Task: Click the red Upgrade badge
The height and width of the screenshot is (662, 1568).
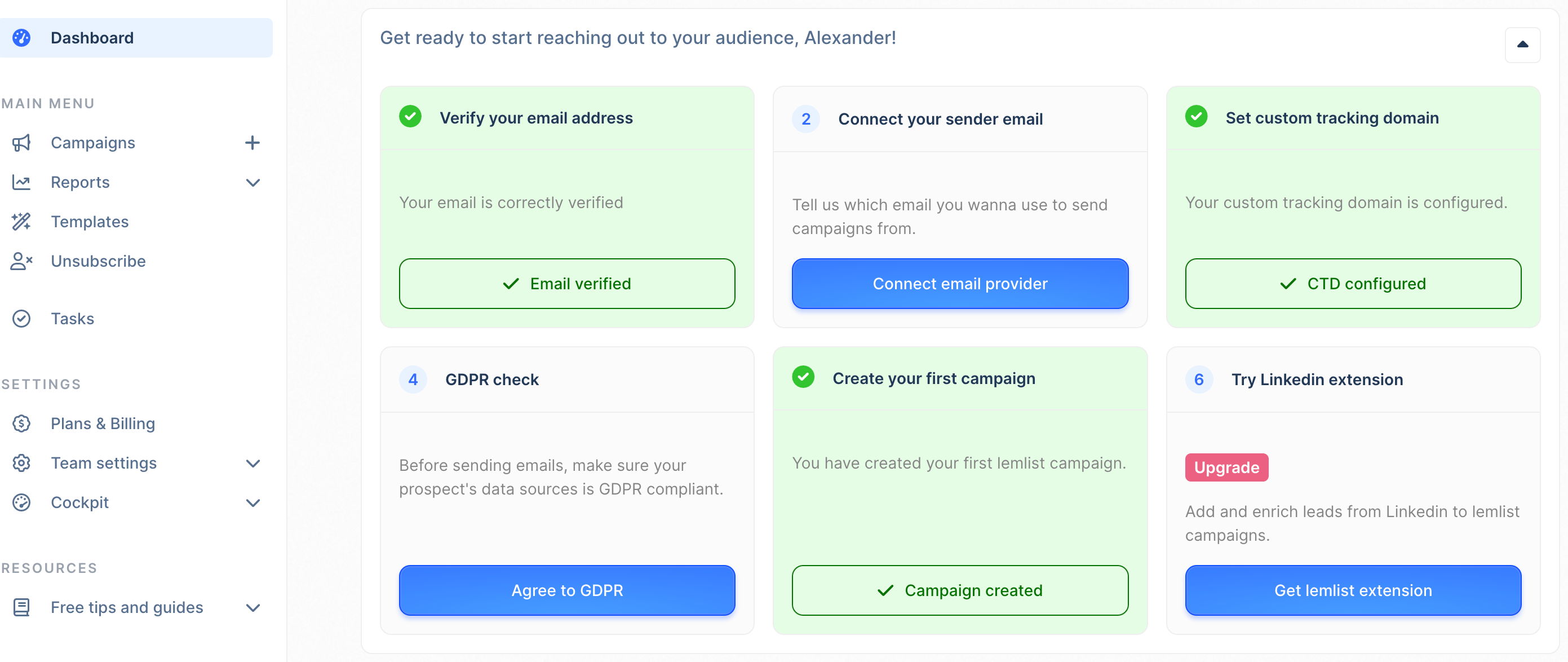Action: (1226, 467)
